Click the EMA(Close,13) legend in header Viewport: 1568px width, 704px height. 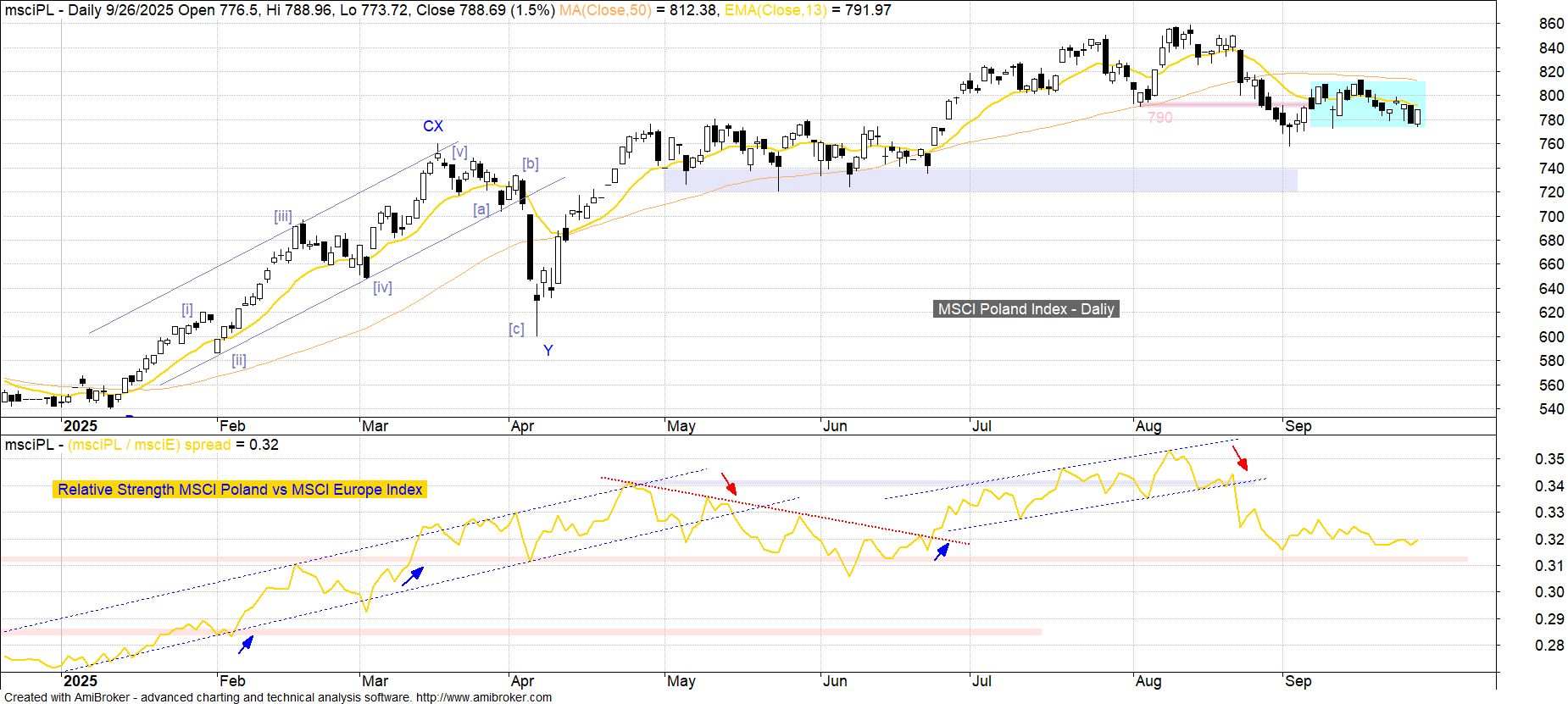776,10
